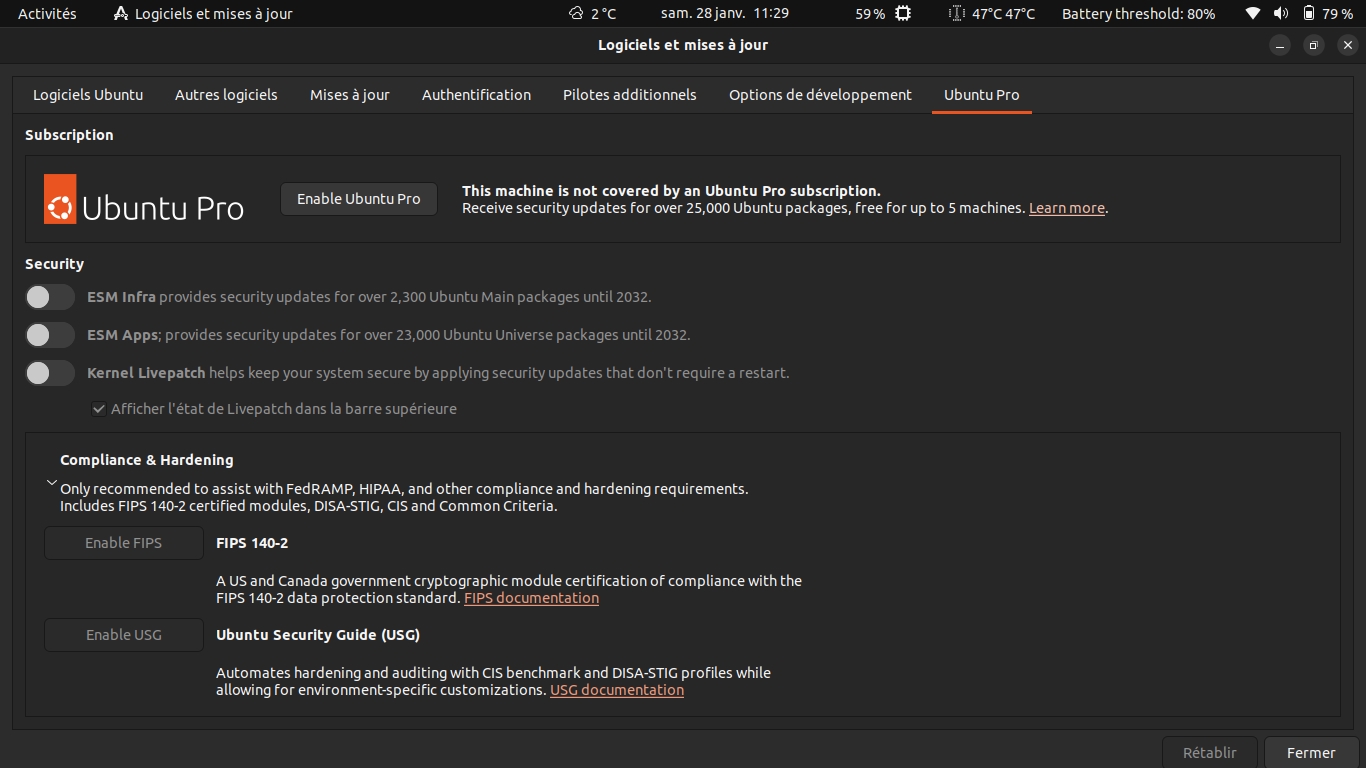Open the Mises à jour tab
The height and width of the screenshot is (768, 1366).
click(x=349, y=95)
